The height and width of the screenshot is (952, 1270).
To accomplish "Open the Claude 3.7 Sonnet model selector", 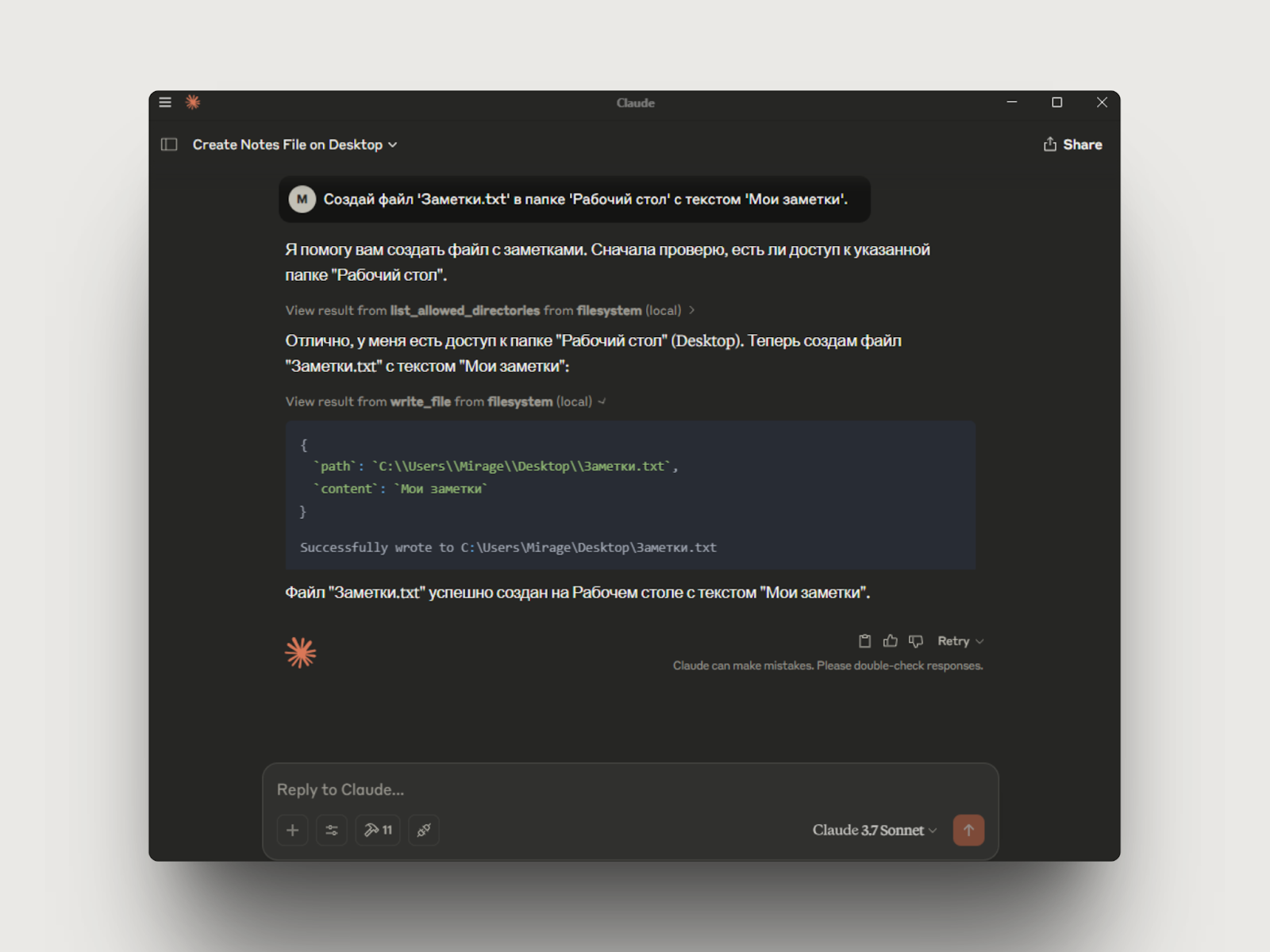I will coord(874,830).
